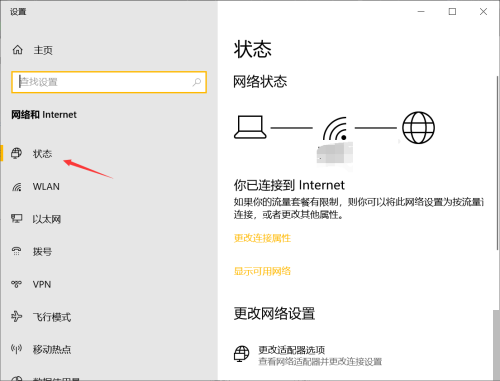The height and width of the screenshot is (381, 500).
Task: Click the Internet globe icon in diagram
Action: (x=418, y=128)
